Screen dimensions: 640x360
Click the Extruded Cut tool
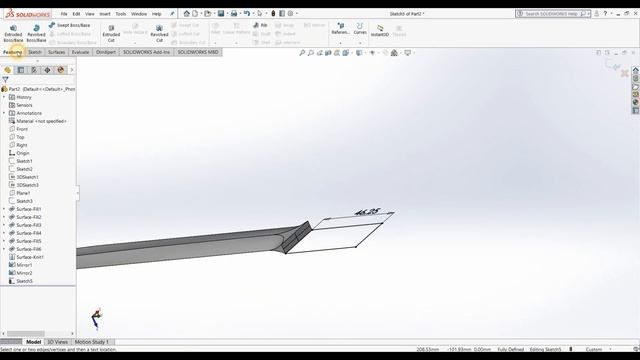coord(111,33)
